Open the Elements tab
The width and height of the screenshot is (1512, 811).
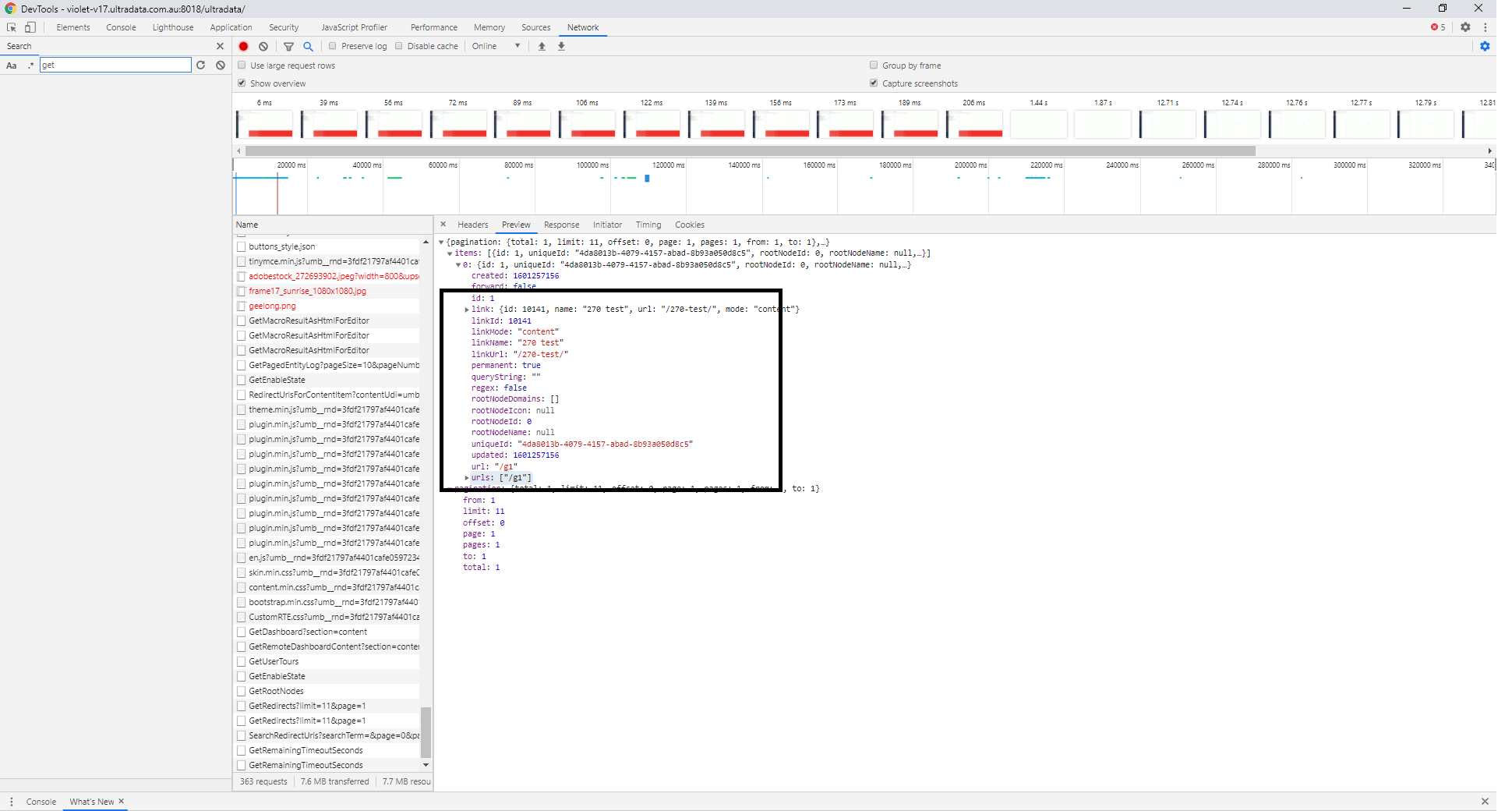pos(73,27)
